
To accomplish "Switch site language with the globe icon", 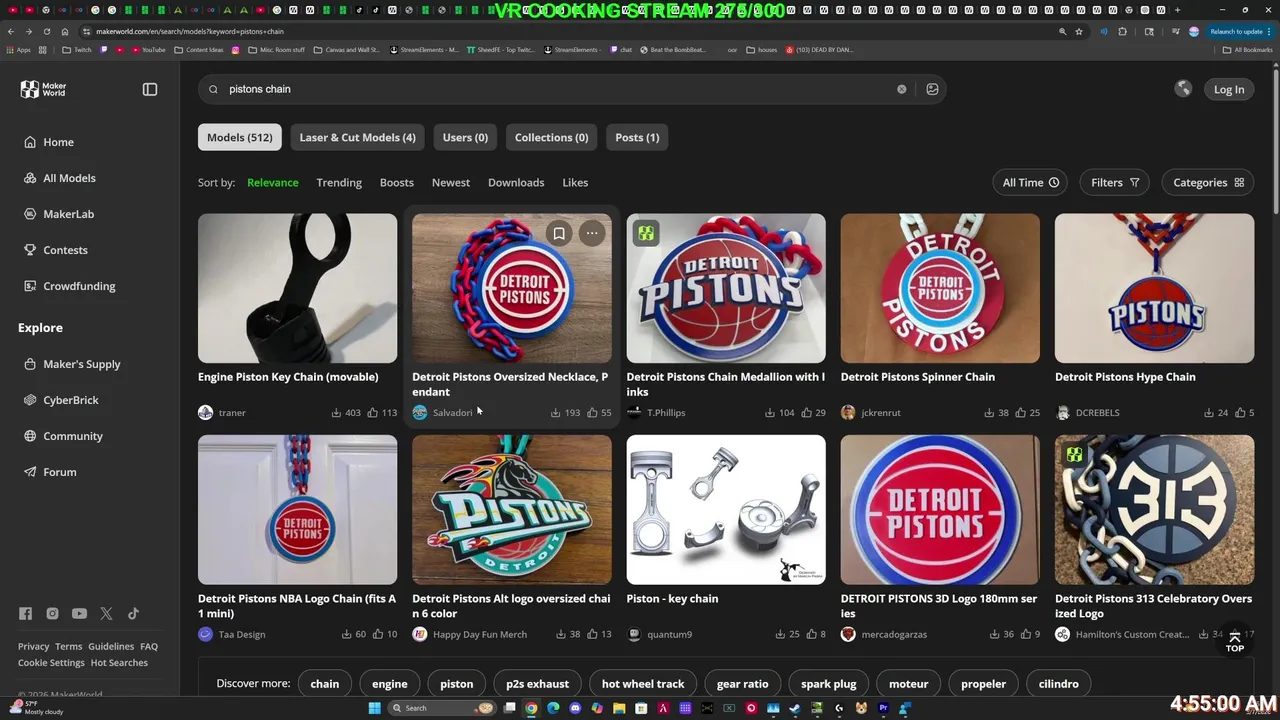I will [x=1183, y=89].
